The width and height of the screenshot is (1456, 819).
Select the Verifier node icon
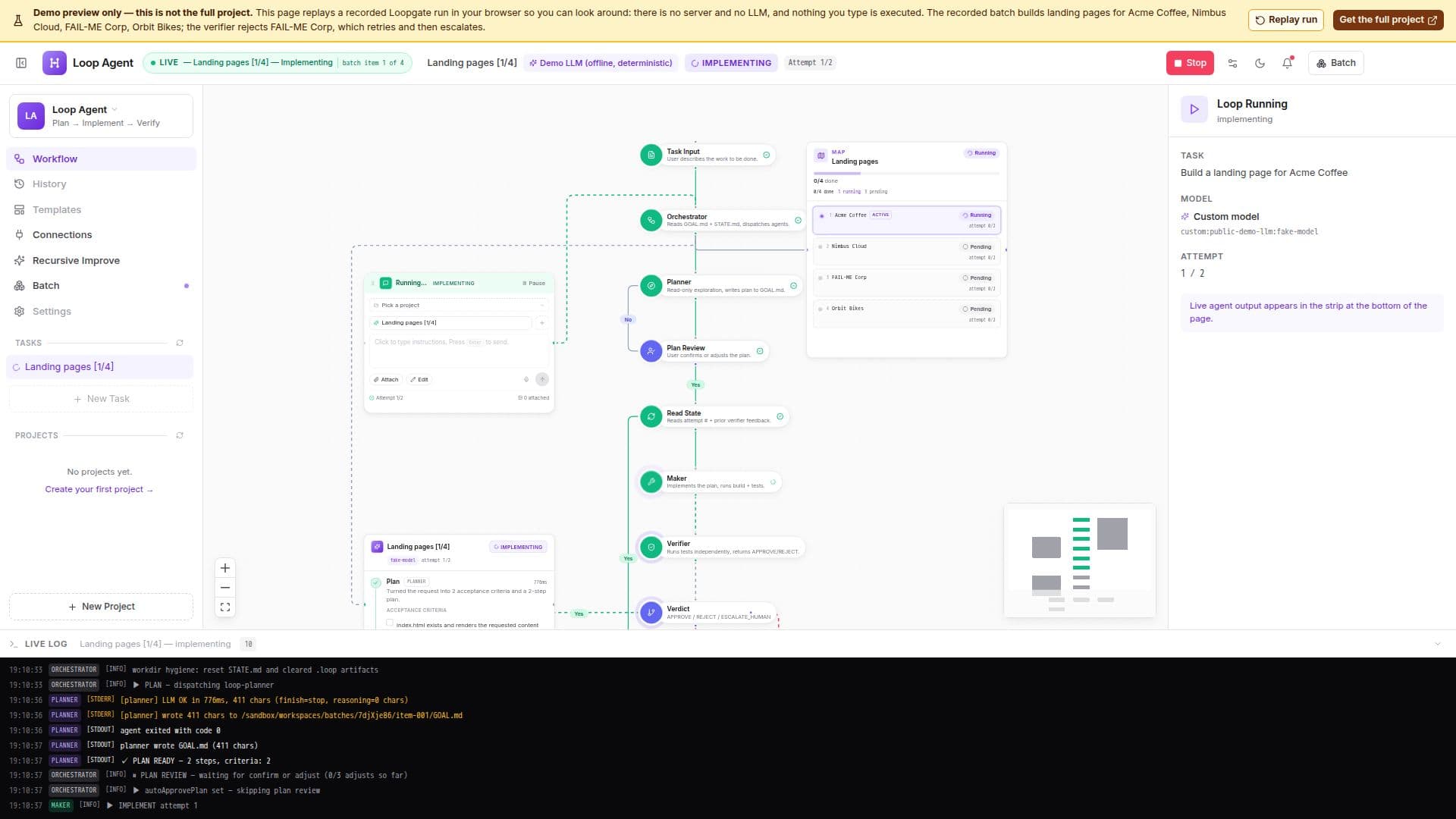[651, 548]
